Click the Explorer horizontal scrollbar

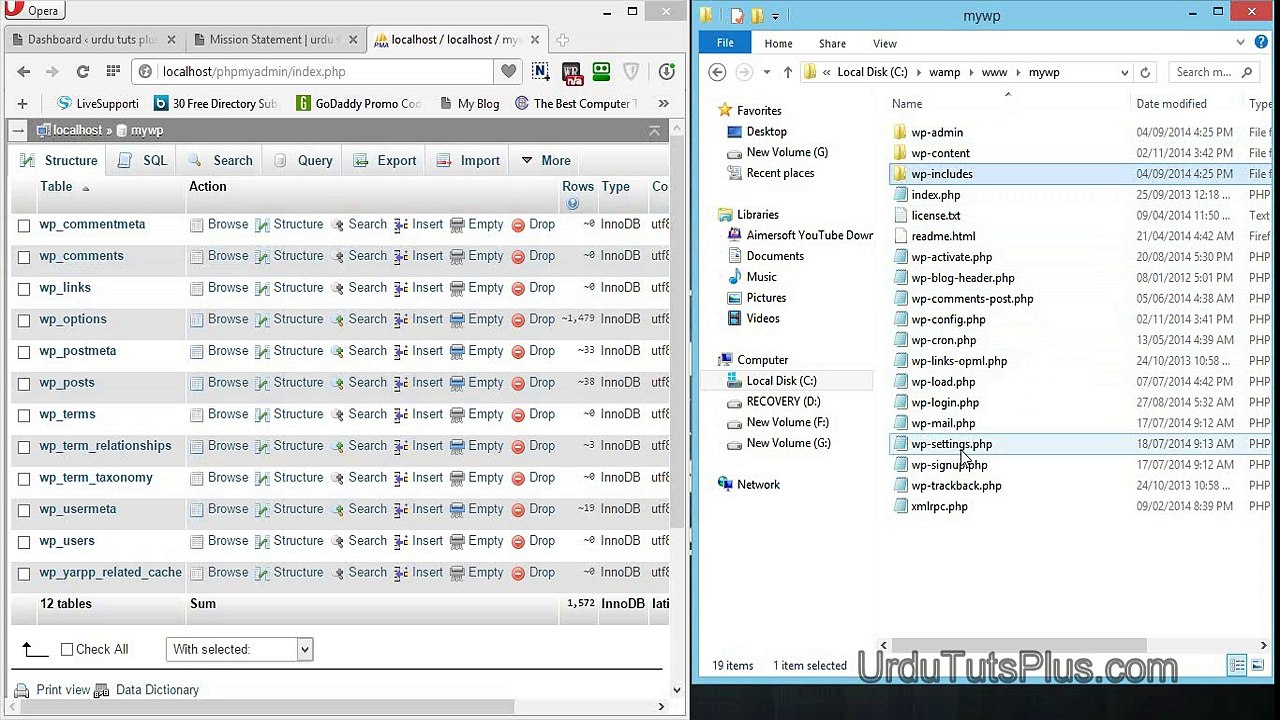pos(1017,645)
